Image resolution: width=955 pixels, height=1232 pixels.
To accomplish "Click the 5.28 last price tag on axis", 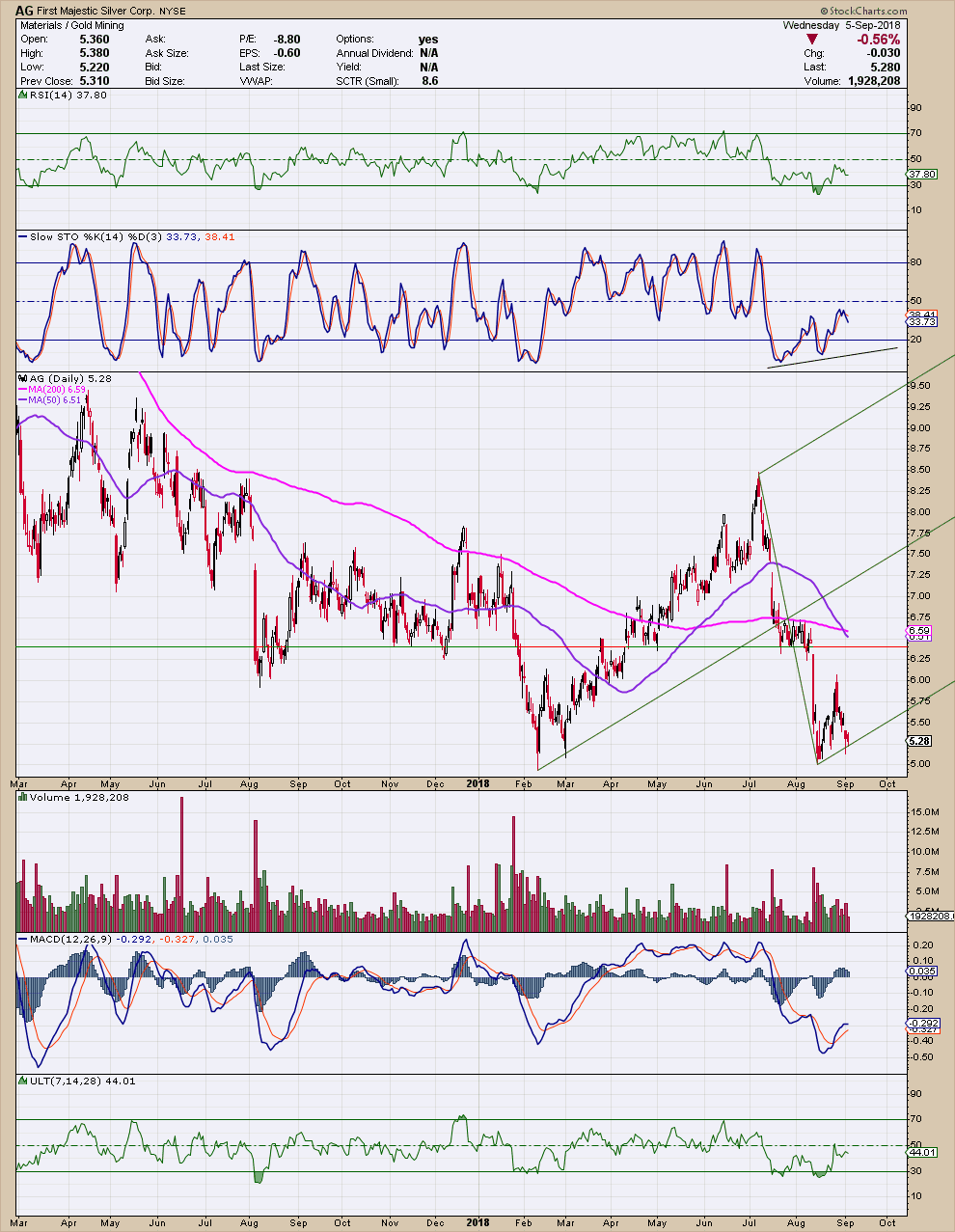I will coord(920,741).
